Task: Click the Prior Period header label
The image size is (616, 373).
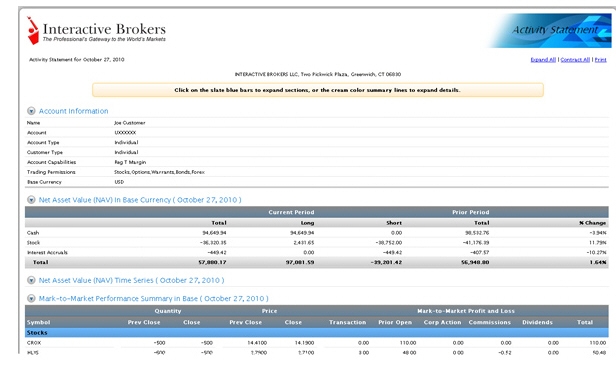Action: point(471,212)
